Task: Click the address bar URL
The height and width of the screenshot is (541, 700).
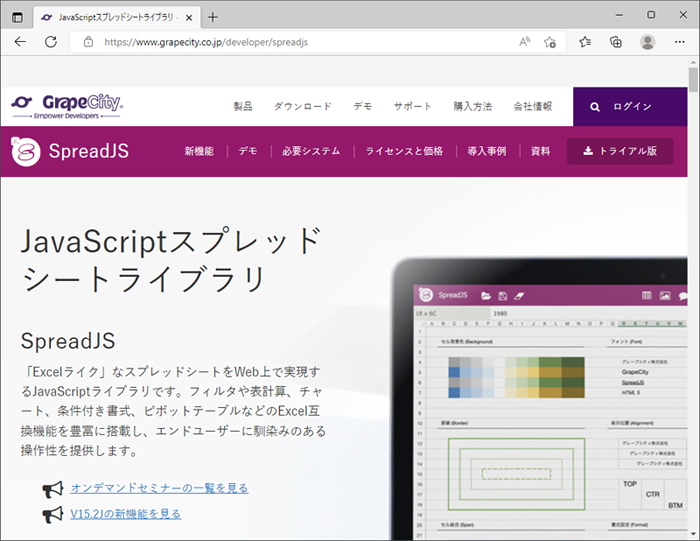Action: (206, 42)
